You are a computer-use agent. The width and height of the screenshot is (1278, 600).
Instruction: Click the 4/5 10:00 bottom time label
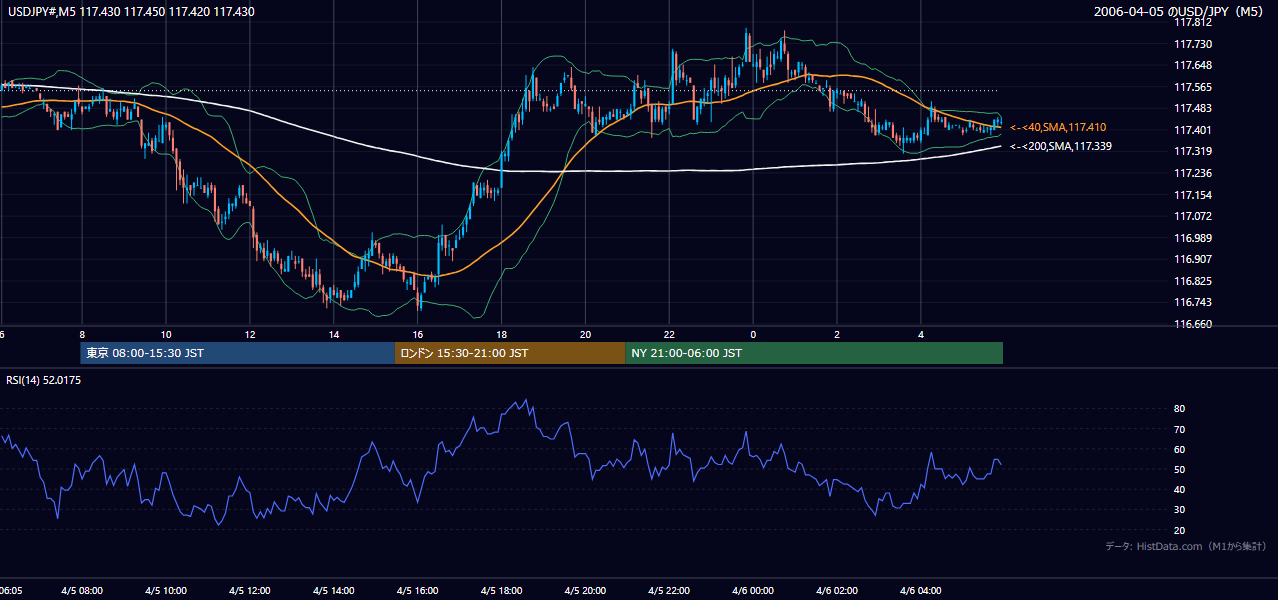166,591
